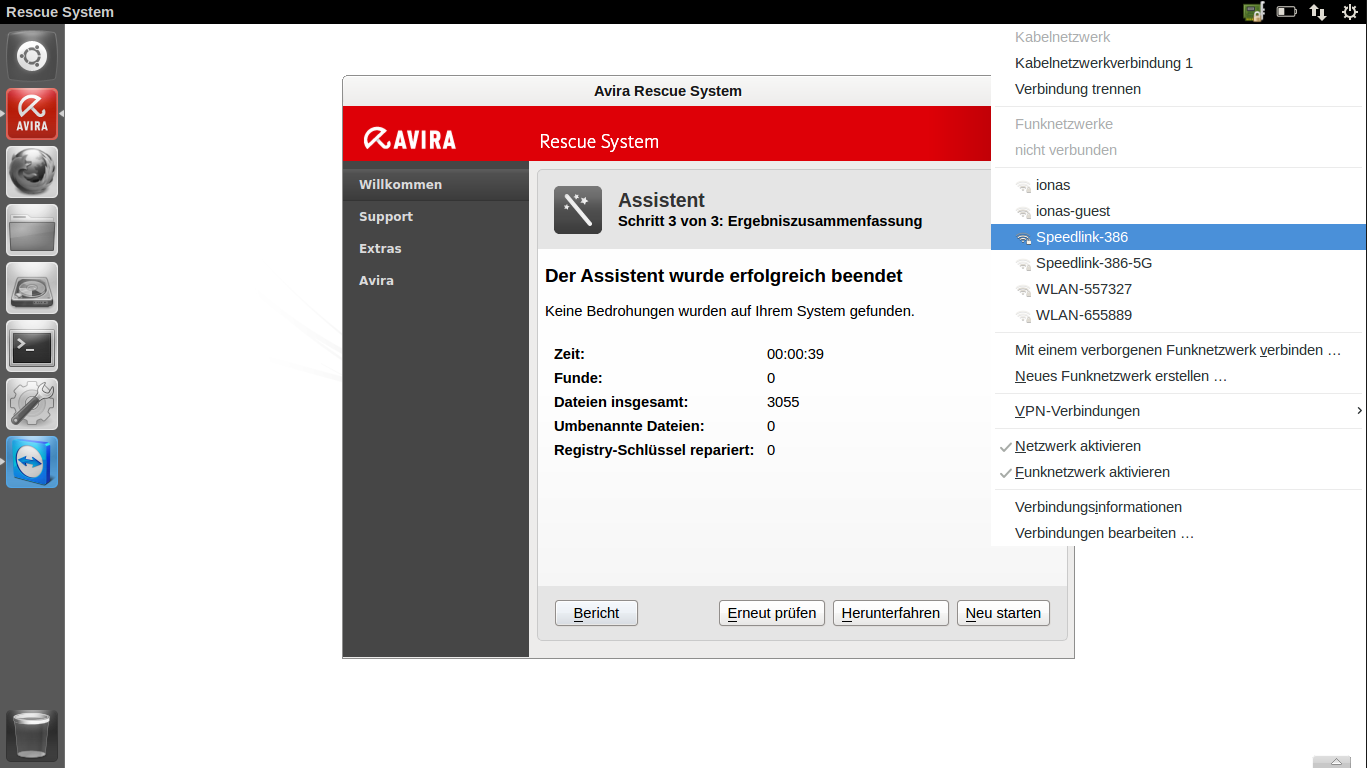Click the Funde label

tap(578, 378)
